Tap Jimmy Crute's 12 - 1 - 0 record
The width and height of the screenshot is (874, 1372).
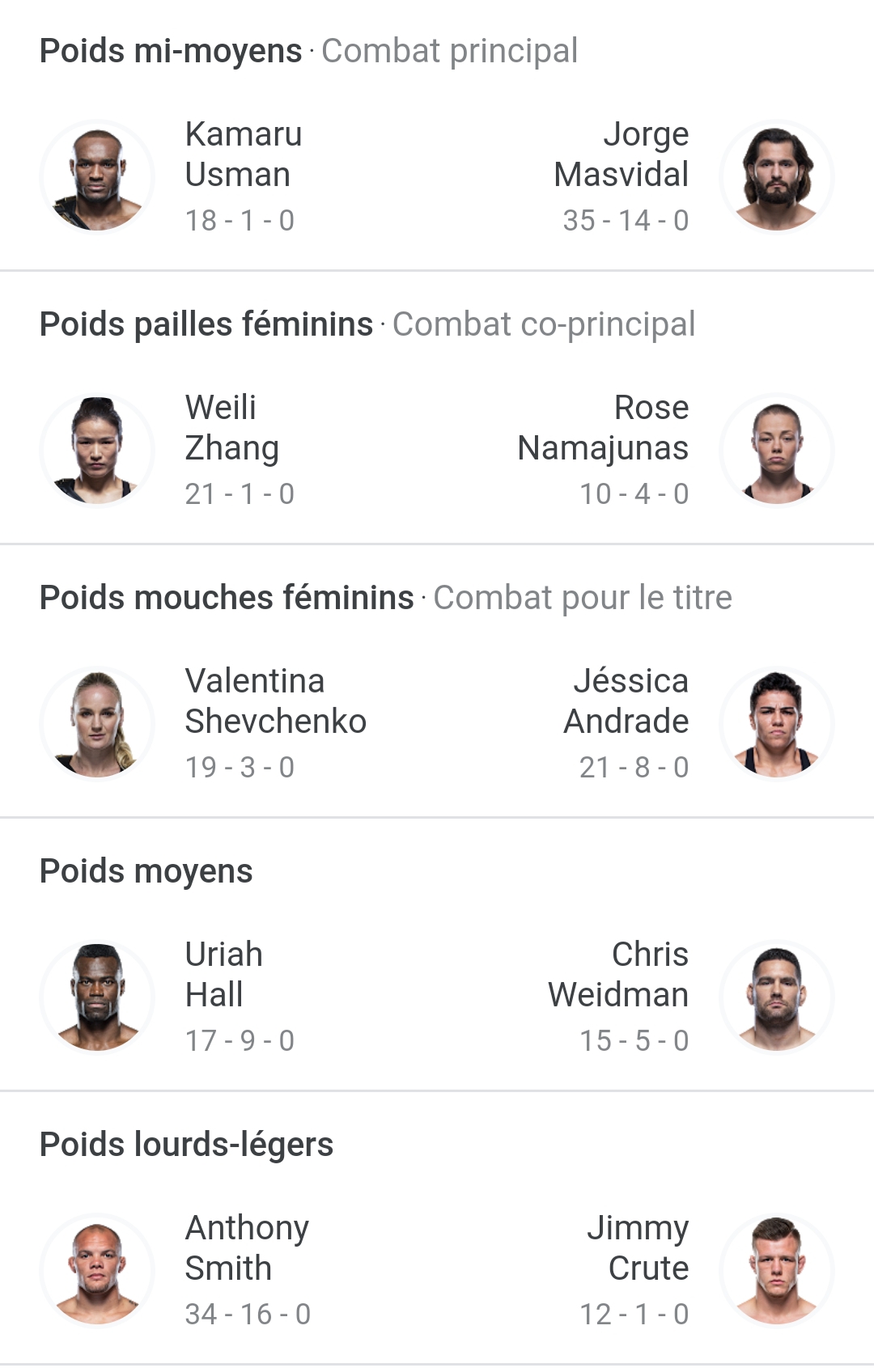(634, 1314)
